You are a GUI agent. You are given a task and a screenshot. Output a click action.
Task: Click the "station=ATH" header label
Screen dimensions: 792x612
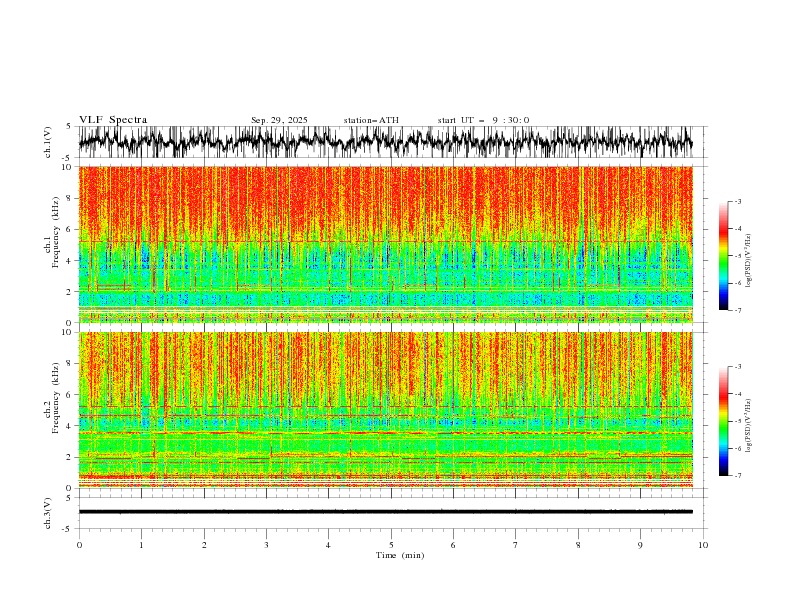(371, 120)
